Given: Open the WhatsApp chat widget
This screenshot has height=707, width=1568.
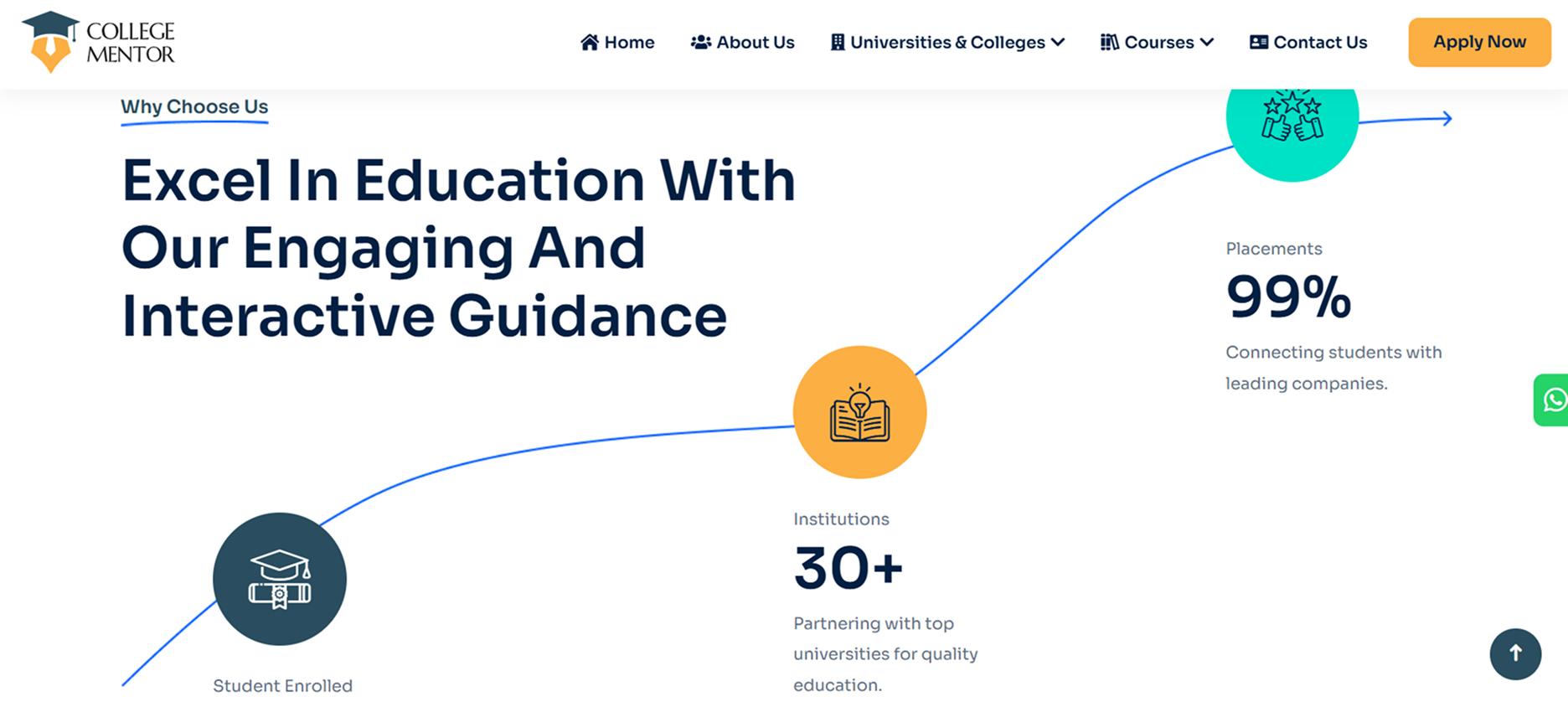Looking at the screenshot, I should 1552,400.
